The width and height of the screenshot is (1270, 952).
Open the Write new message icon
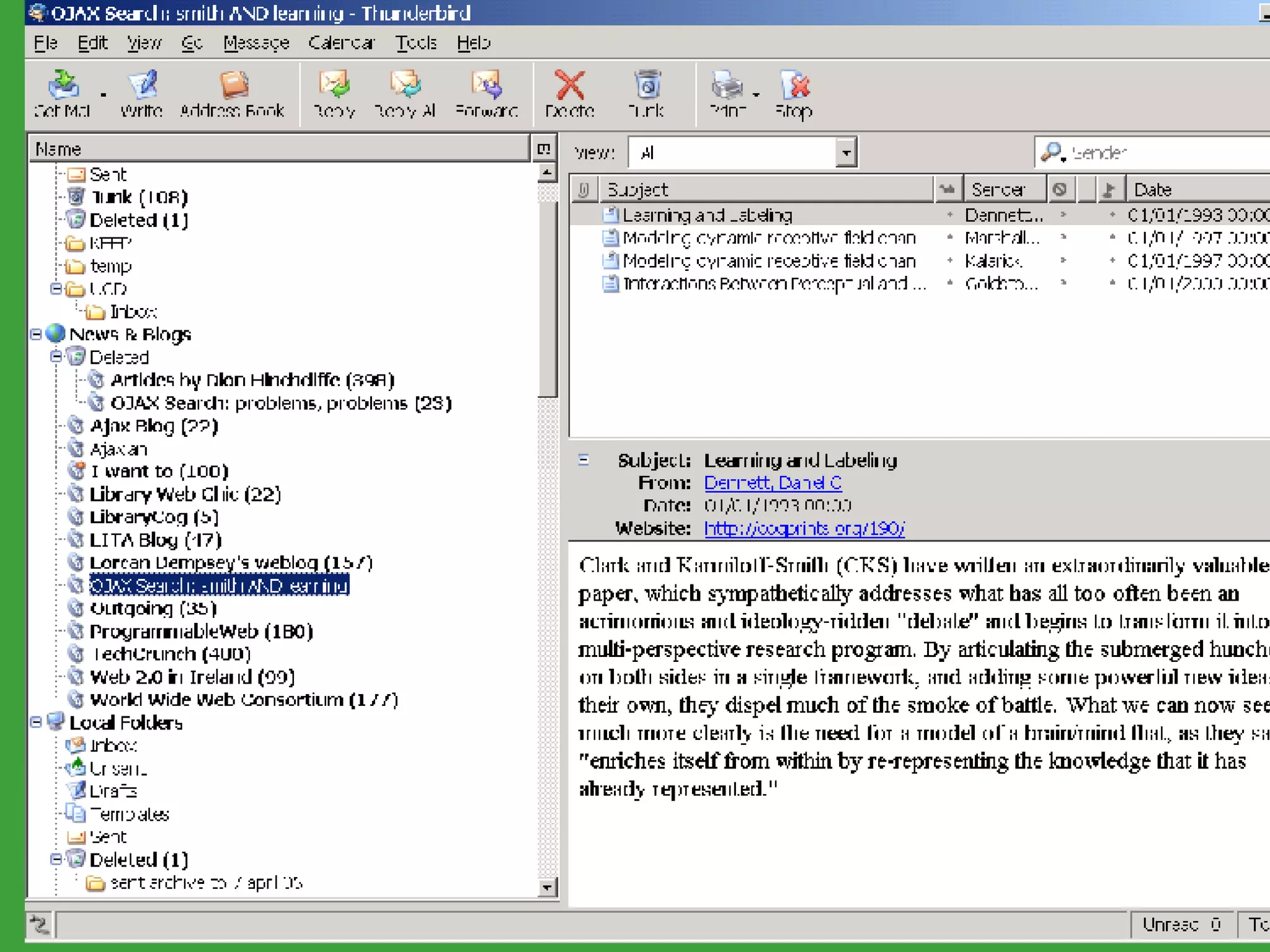coord(142,86)
